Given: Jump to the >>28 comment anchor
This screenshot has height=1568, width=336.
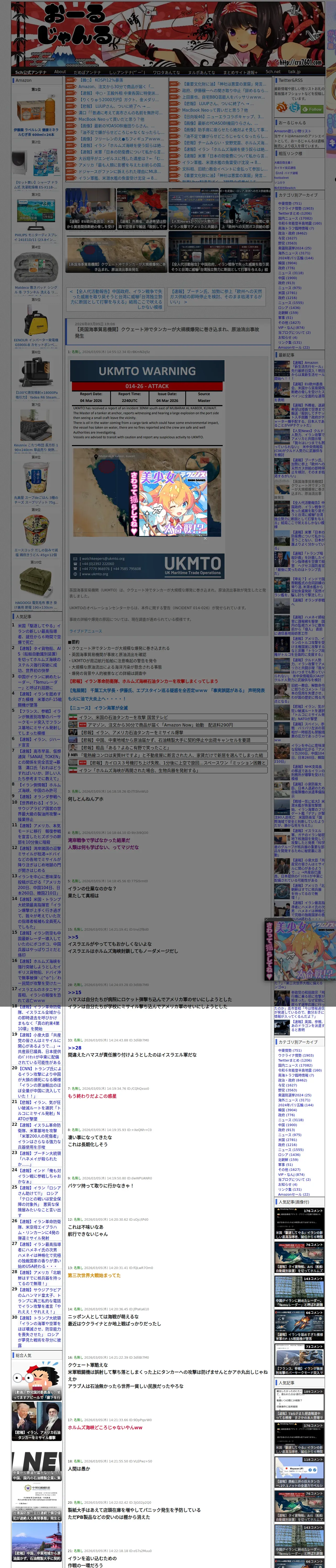Looking at the screenshot, I should (74, 1048).
